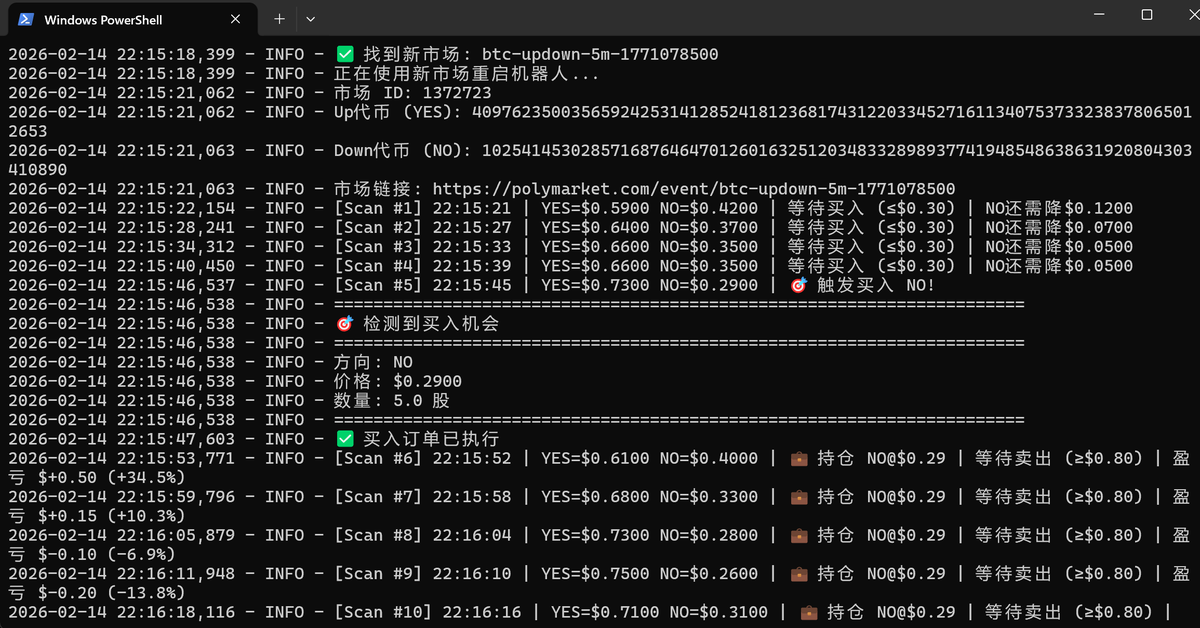Image resolution: width=1200 pixels, height=628 pixels.
Task: Click the green checkmark beside 买入订单已执行
Action: [x=345, y=439]
